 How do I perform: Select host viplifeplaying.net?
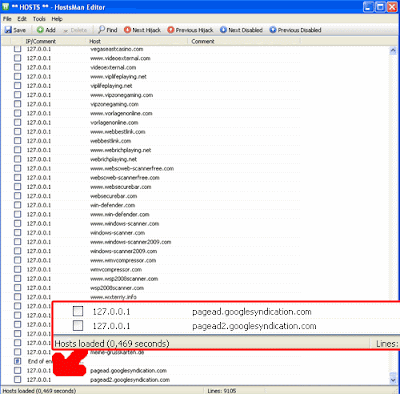(x=111, y=86)
